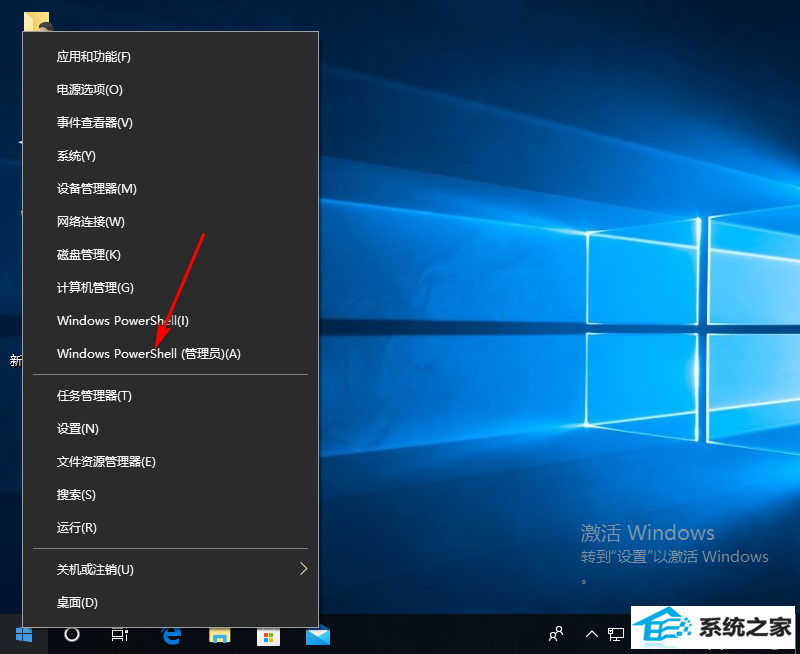Select 电源选项(O) menu entry

pyautogui.click(x=170, y=90)
